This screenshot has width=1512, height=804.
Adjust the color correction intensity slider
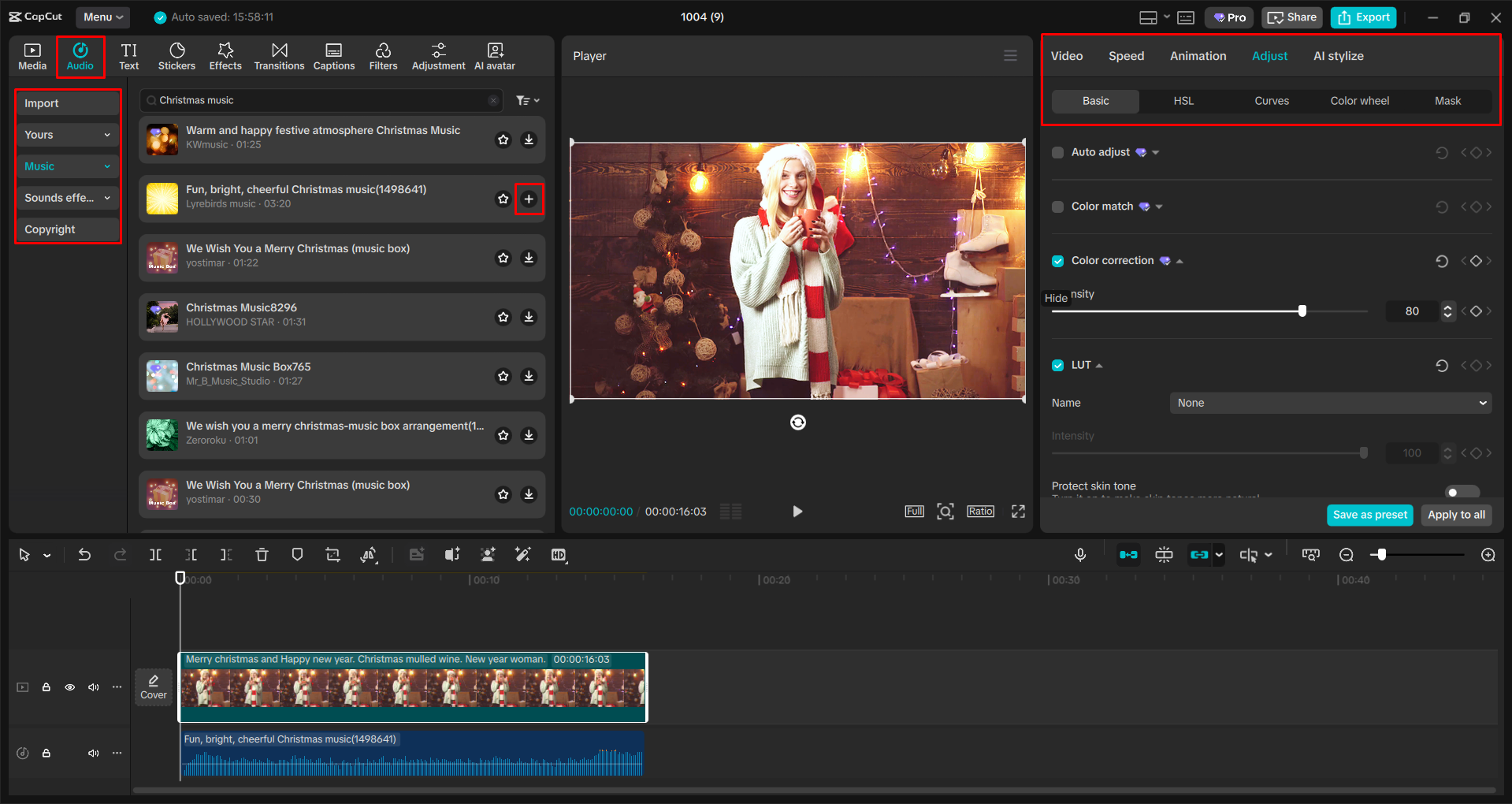1302,311
